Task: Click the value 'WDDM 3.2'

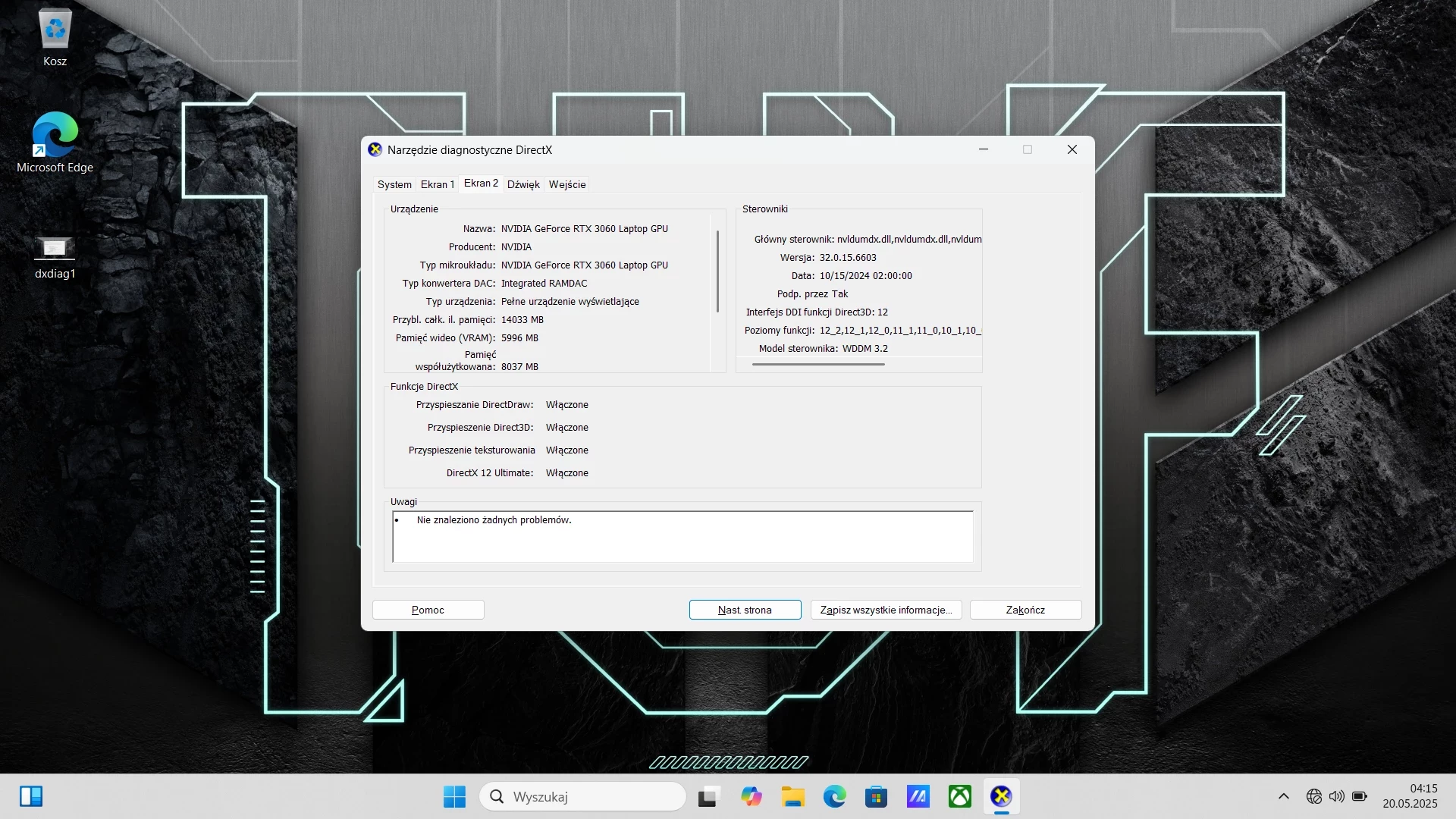Action: 865,349
